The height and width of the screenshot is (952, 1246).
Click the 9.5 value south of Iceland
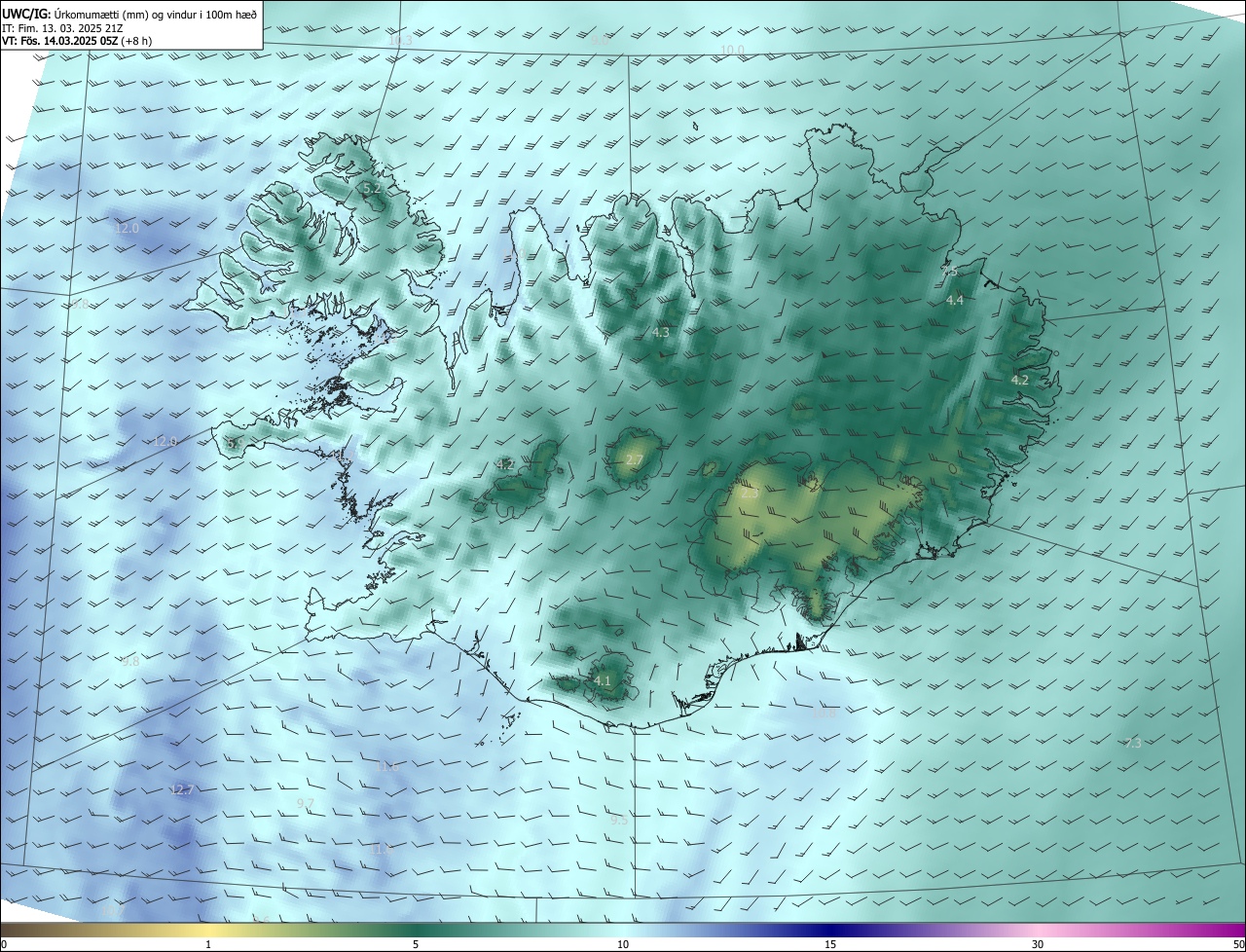[x=619, y=821]
